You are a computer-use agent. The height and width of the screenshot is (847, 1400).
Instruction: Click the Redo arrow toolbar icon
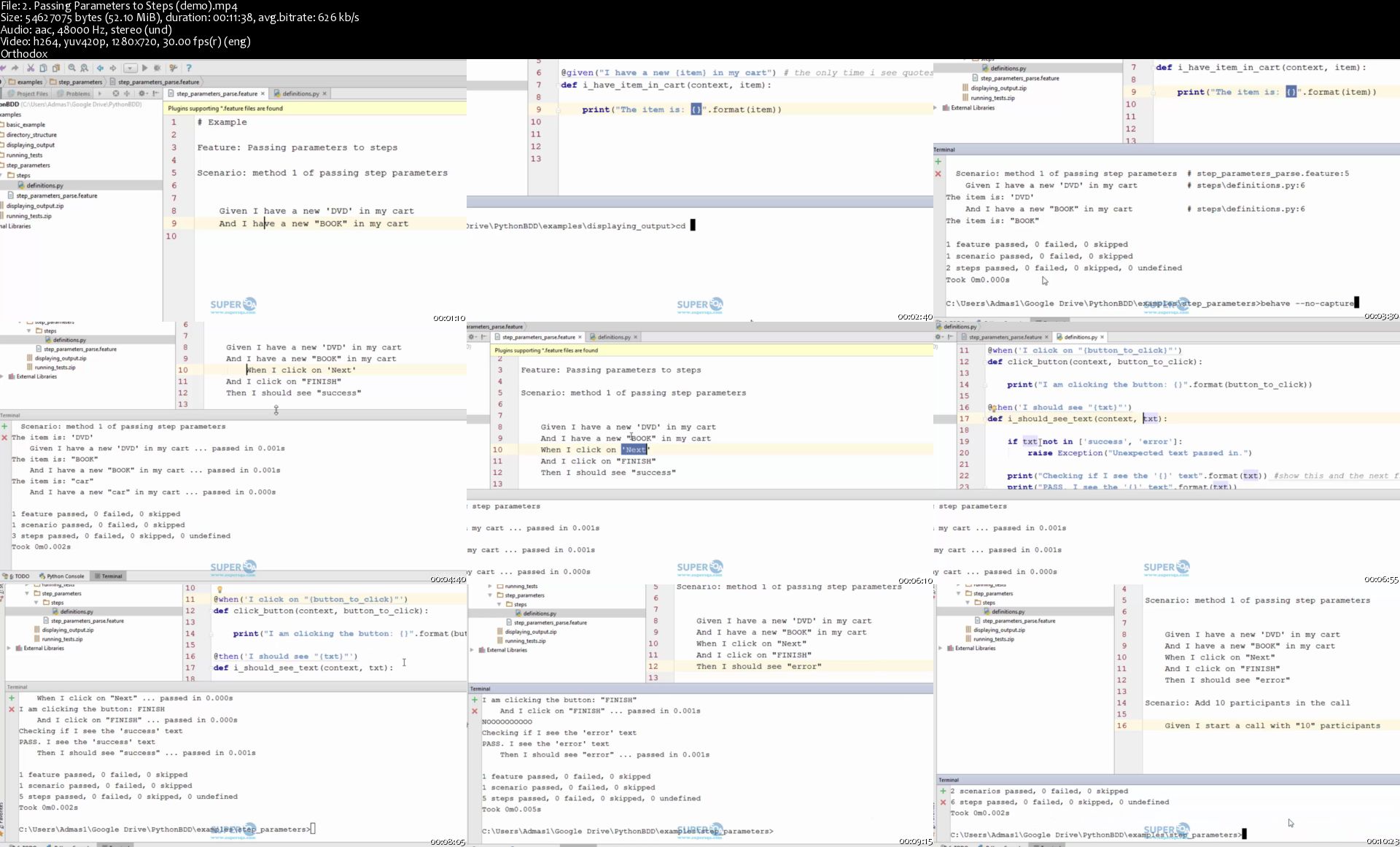click(x=15, y=68)
